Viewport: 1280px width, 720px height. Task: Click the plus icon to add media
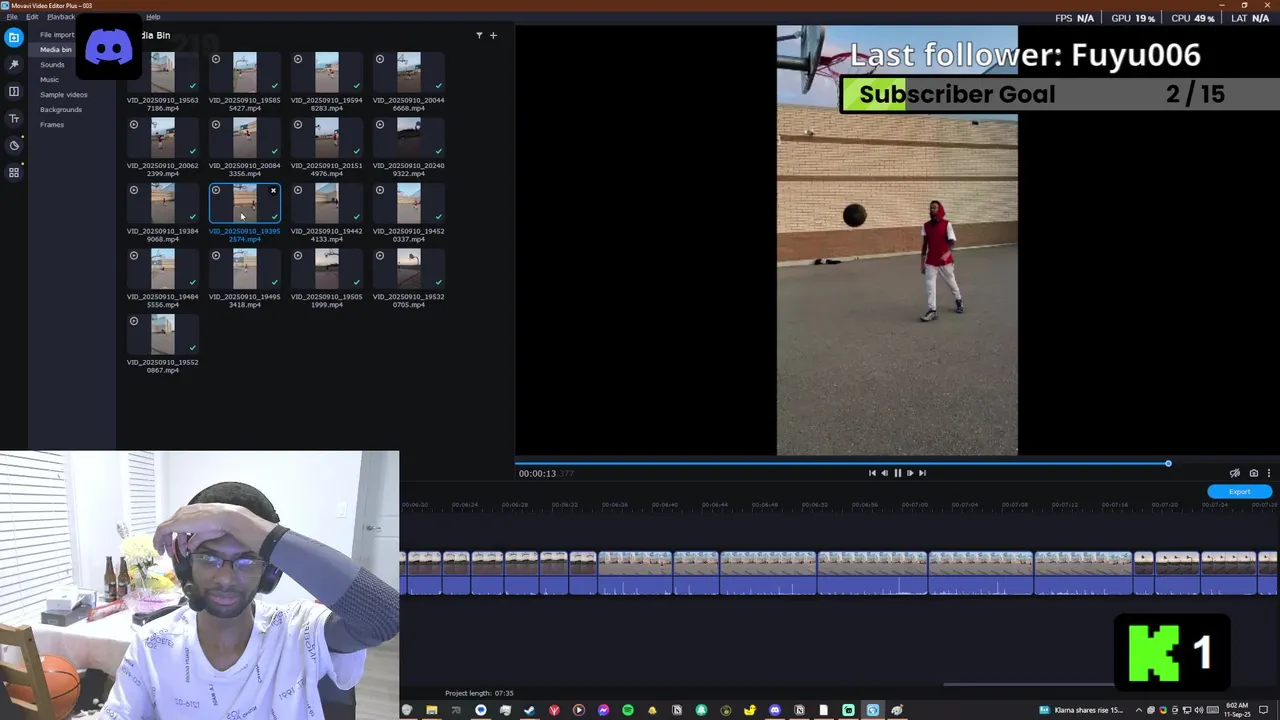coord(493,35)
